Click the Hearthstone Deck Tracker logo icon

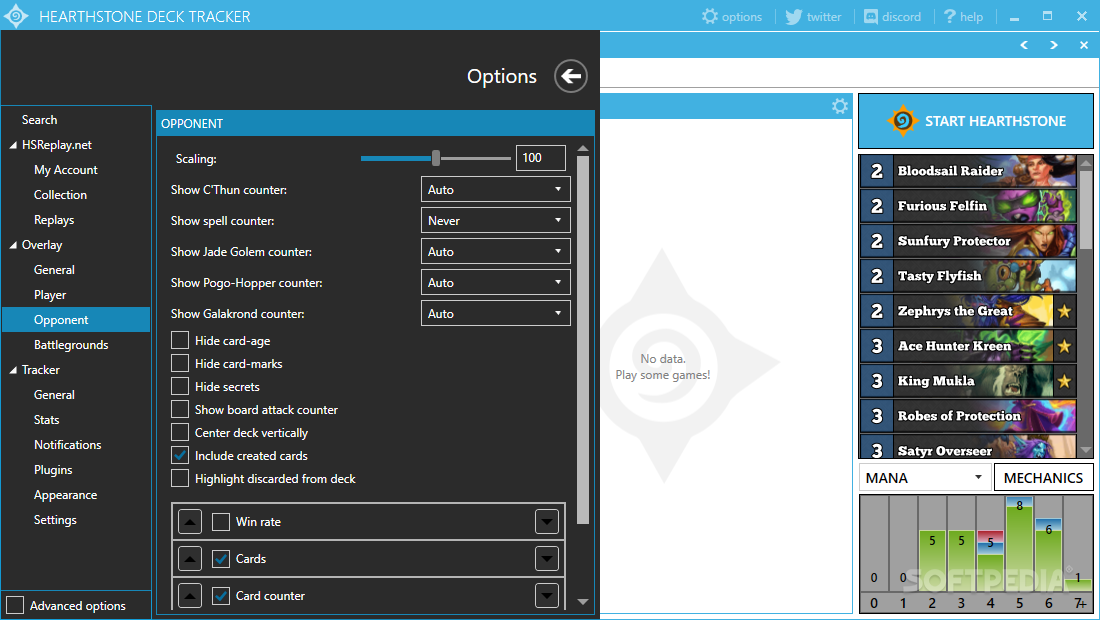(x=15, y=15)
